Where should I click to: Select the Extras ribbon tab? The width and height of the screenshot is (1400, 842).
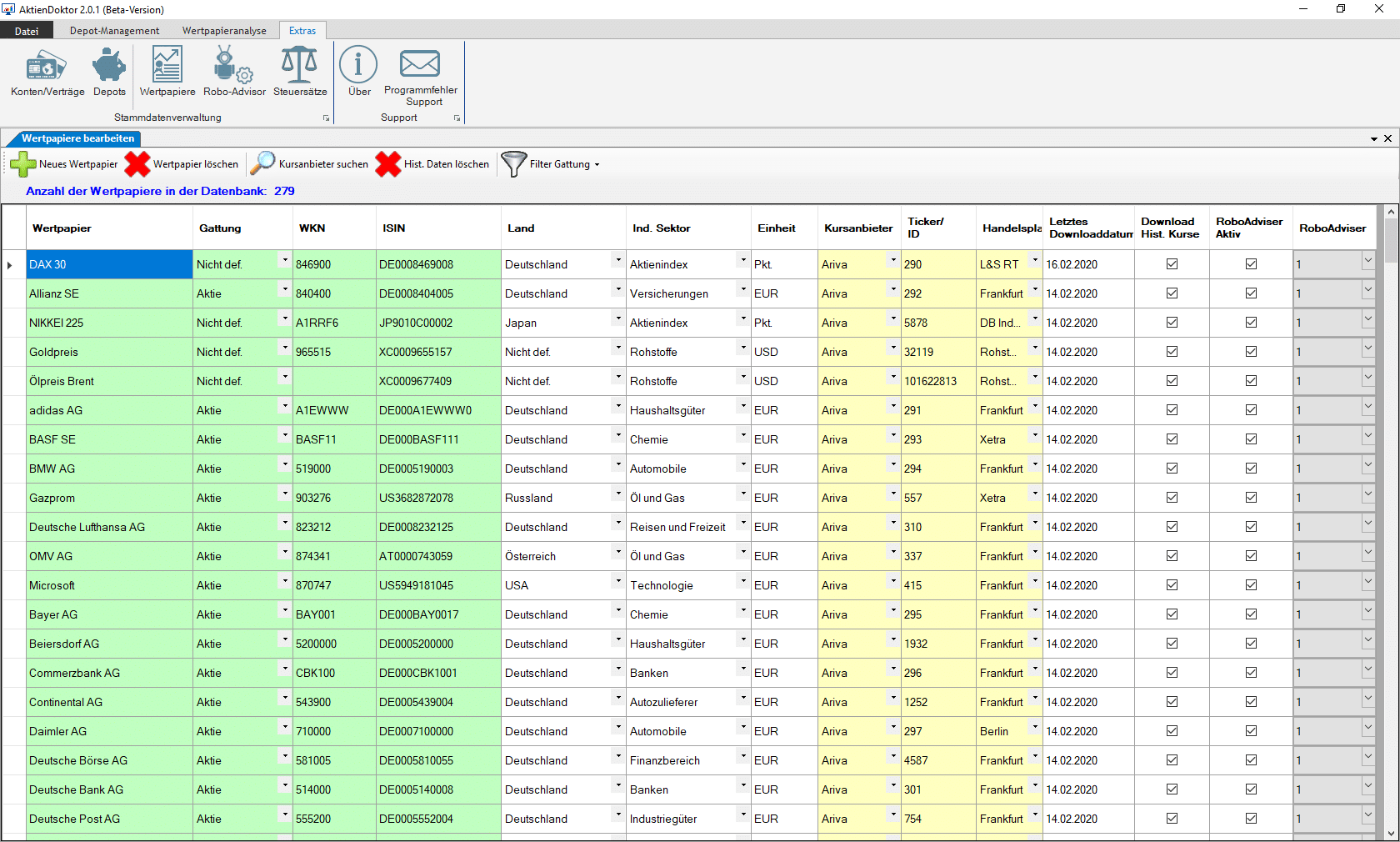(302, 31)
